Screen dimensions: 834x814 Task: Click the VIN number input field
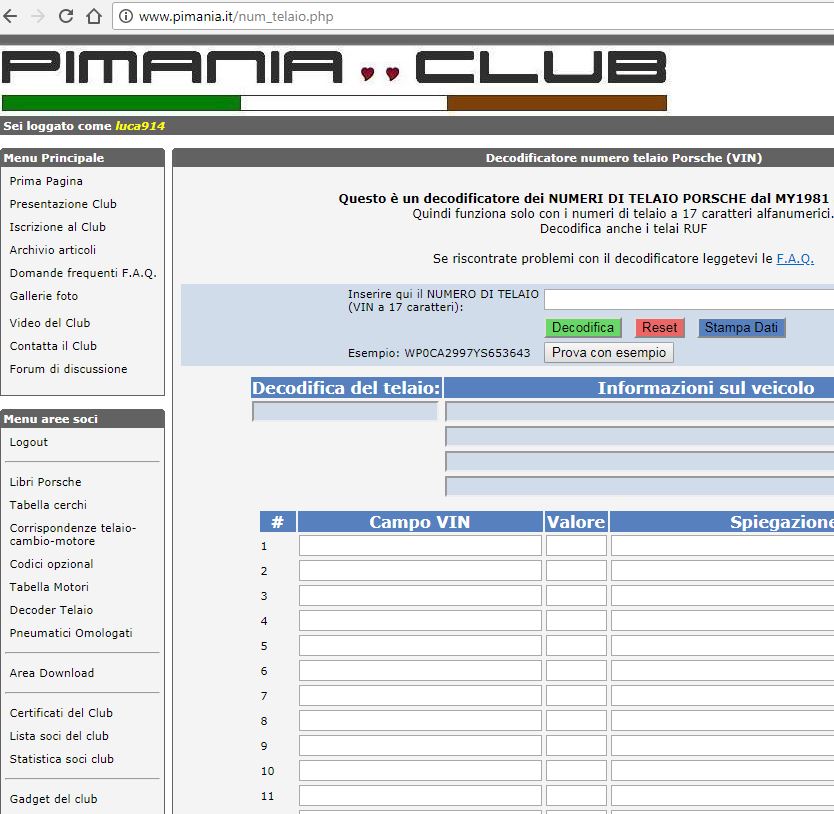coord(689,300)
